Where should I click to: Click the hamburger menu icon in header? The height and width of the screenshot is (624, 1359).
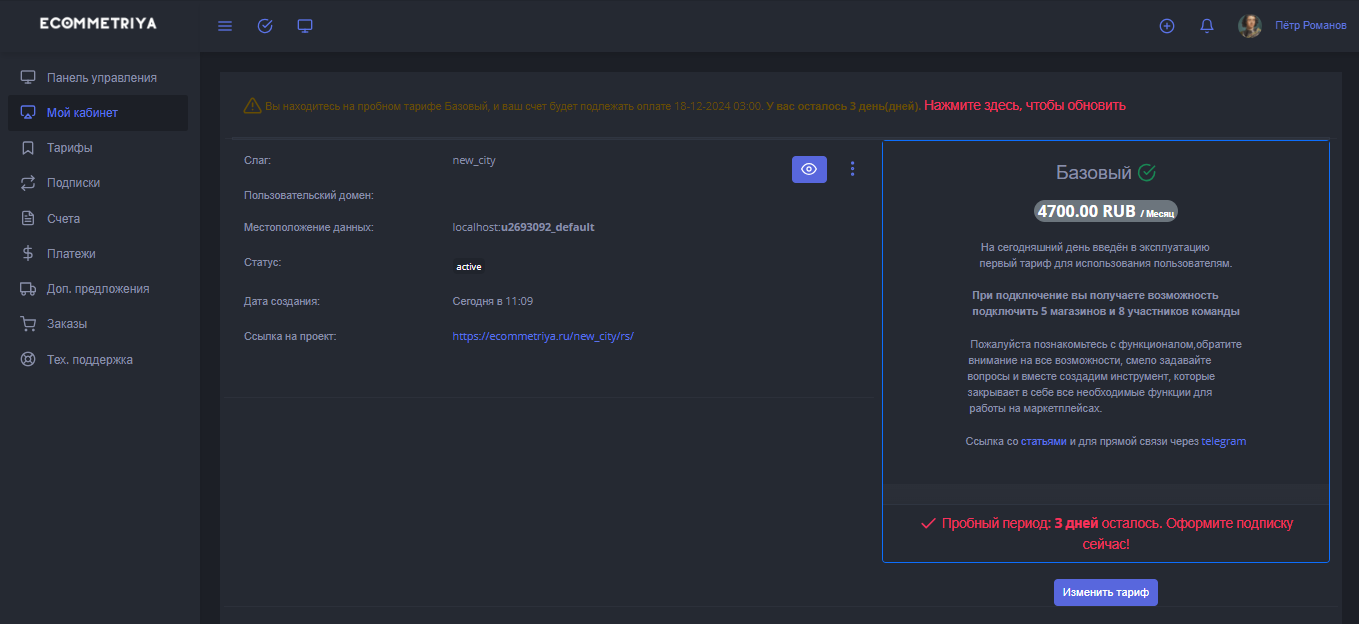[x=225, y=26]
